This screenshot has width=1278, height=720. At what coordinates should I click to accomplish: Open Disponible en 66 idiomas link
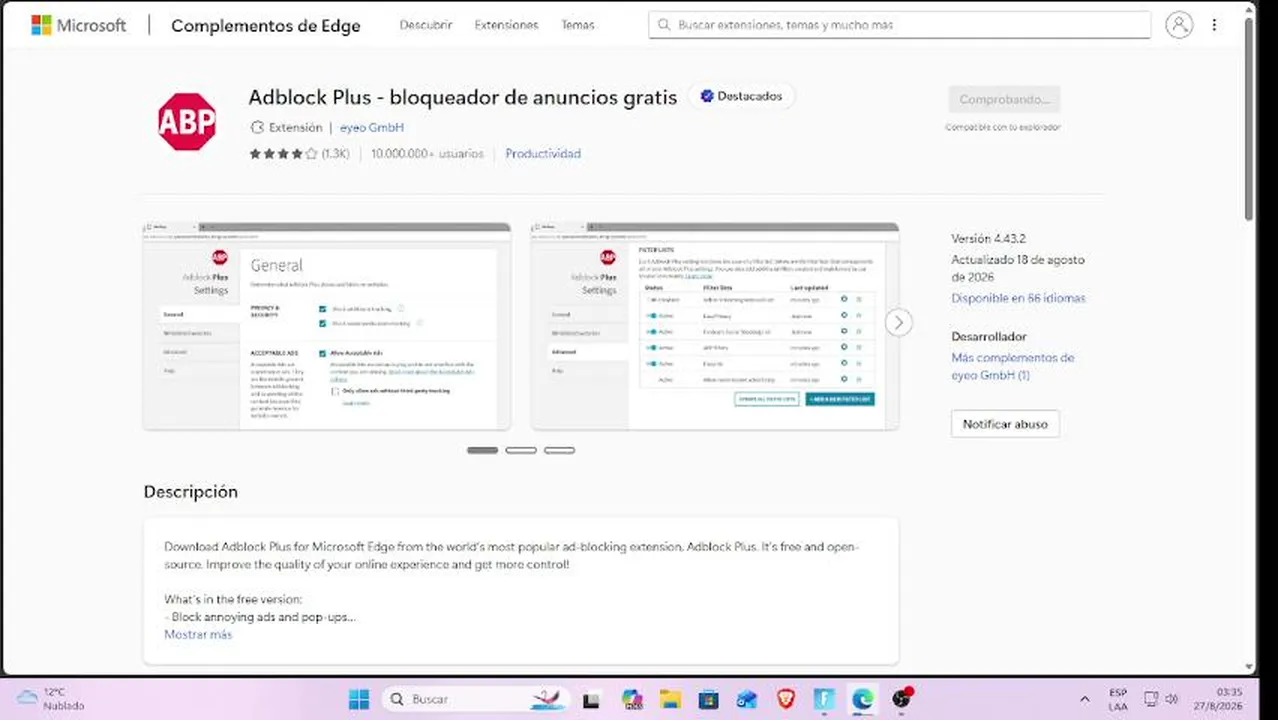coord(1018,298)
